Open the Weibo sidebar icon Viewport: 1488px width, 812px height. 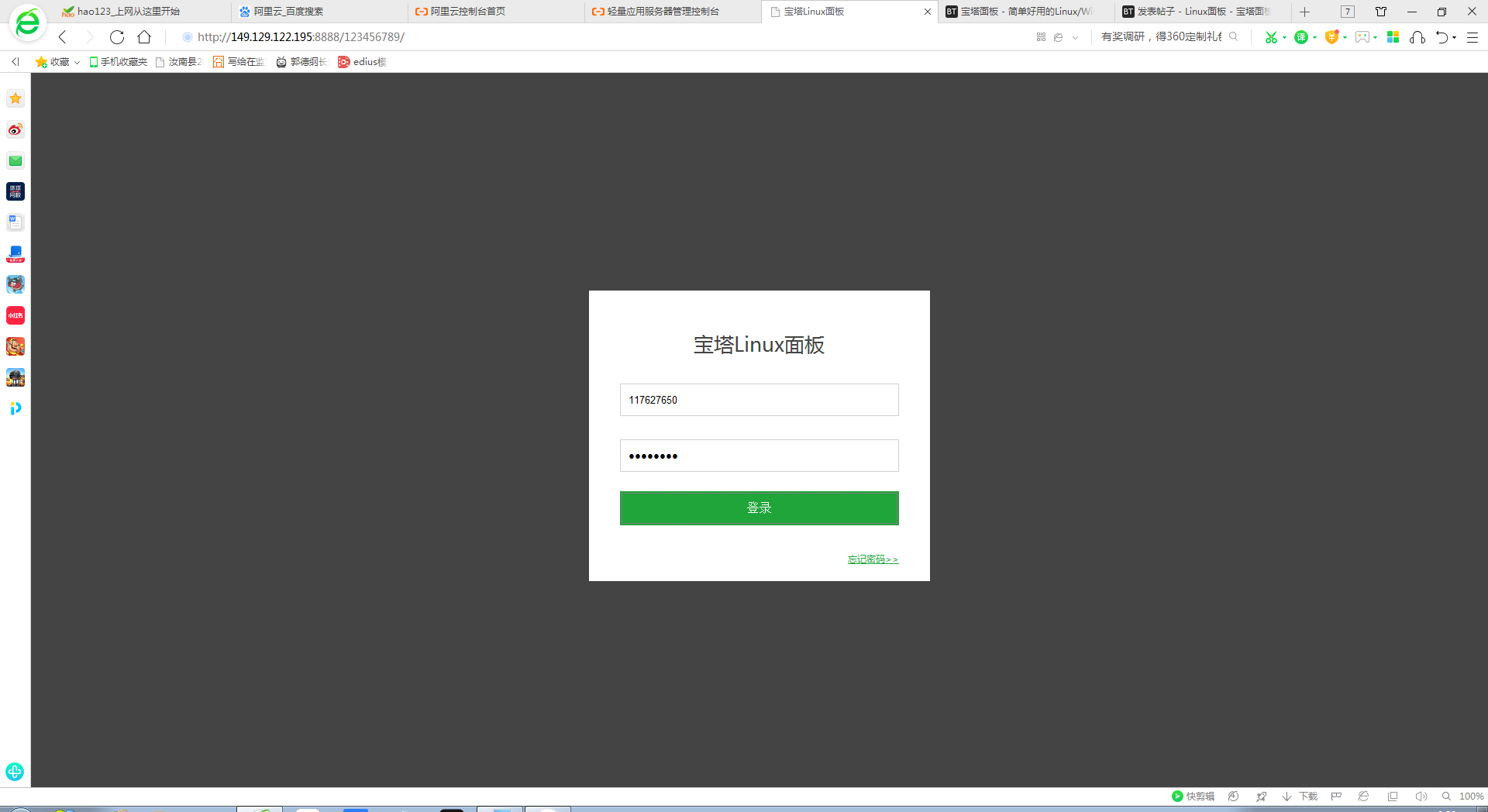15,129
